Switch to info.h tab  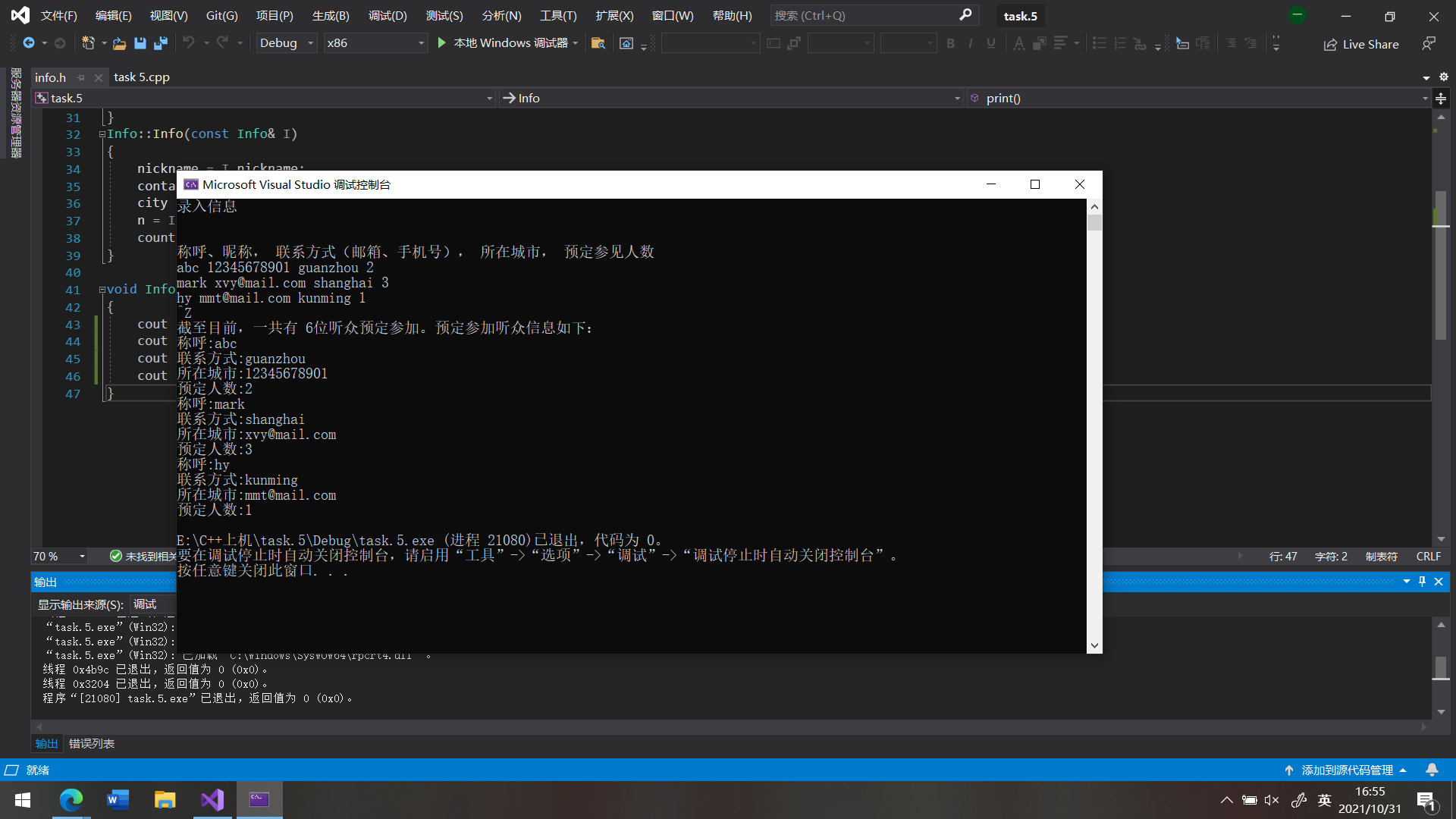pyautogui.click(x=54, y=77)
